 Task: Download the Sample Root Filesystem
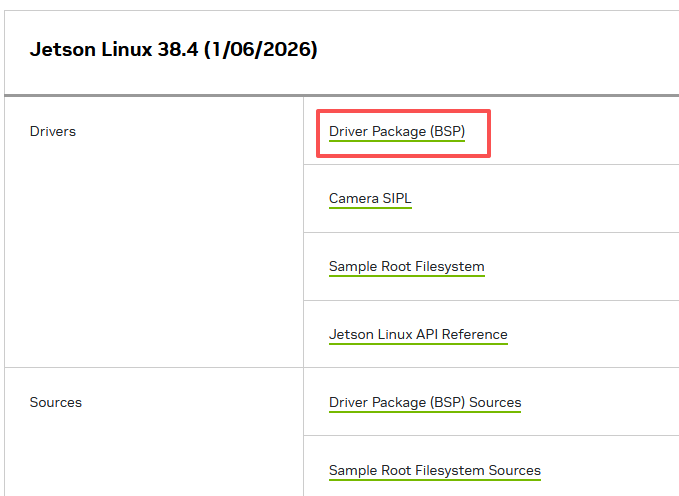(x=407, y=266)
